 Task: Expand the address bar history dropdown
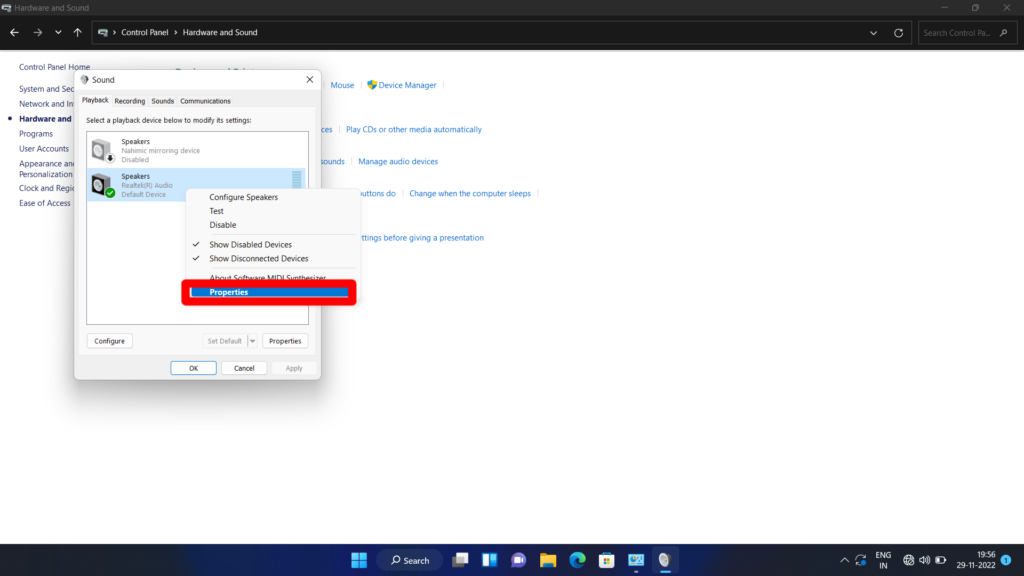[x=873, y=31]
